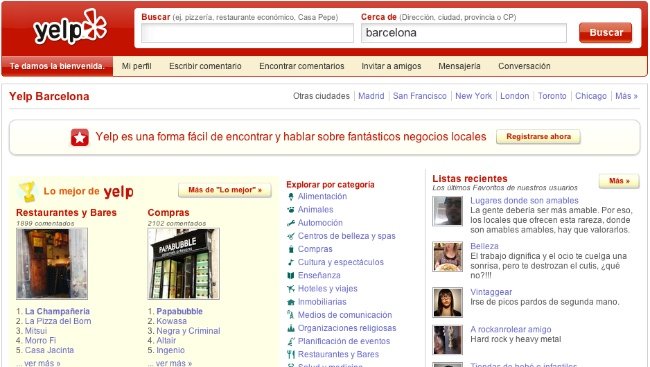Click Registrarse ahora button
The height and width of the screenshot is (367, 650).
click(x=538, y=137)
